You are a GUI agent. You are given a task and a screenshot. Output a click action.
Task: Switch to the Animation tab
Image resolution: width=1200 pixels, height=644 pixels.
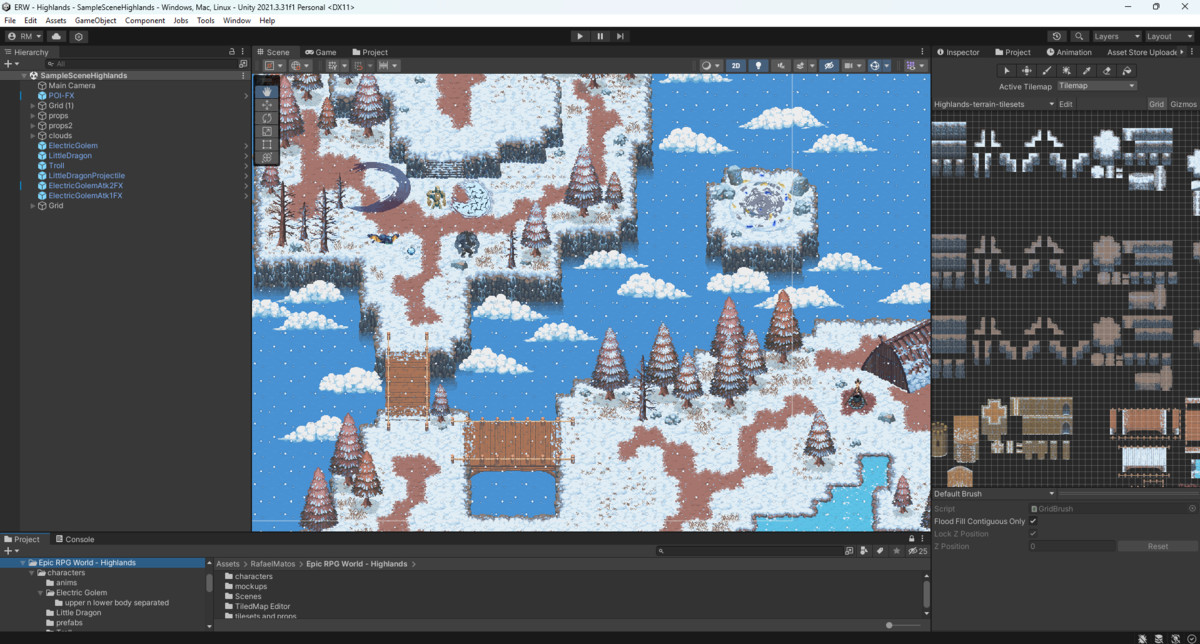(1069, 52)
